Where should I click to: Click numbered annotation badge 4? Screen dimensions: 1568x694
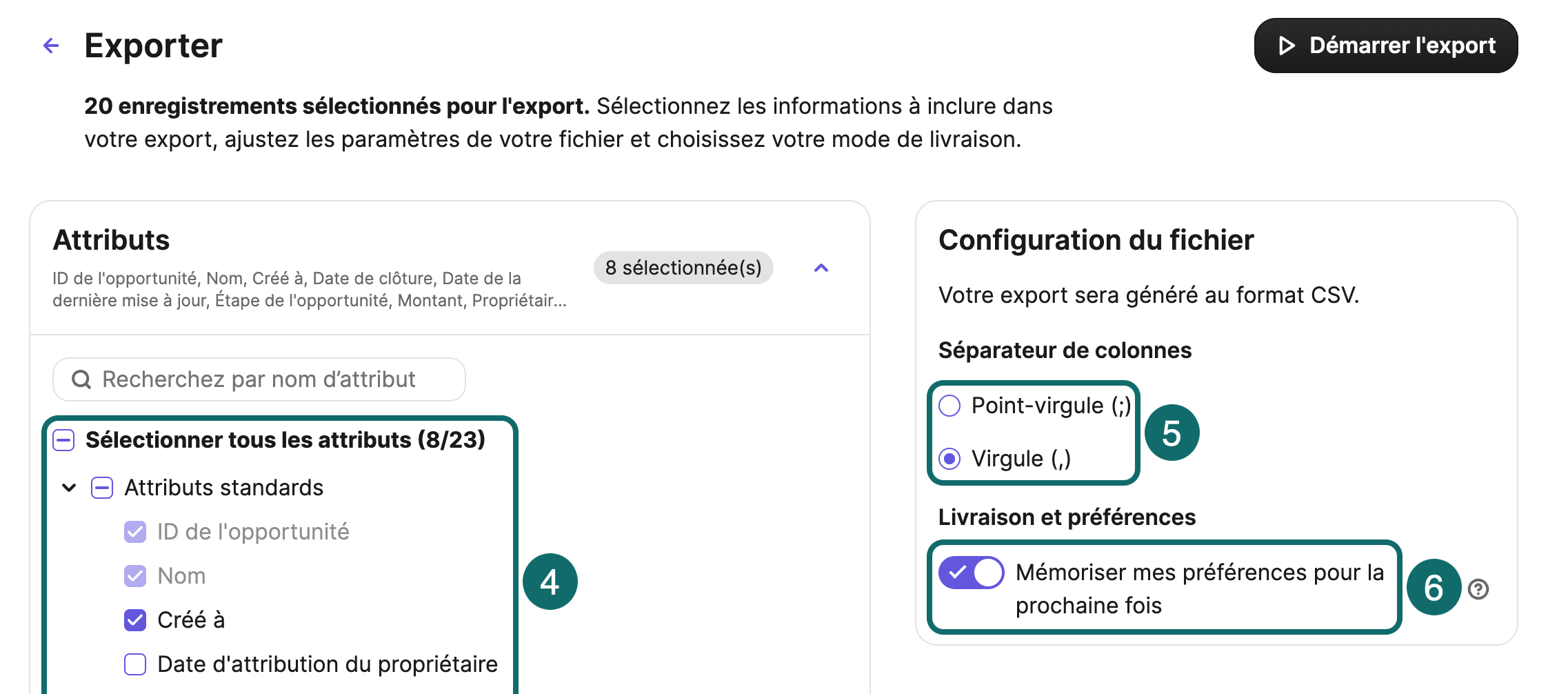point(550,582)
